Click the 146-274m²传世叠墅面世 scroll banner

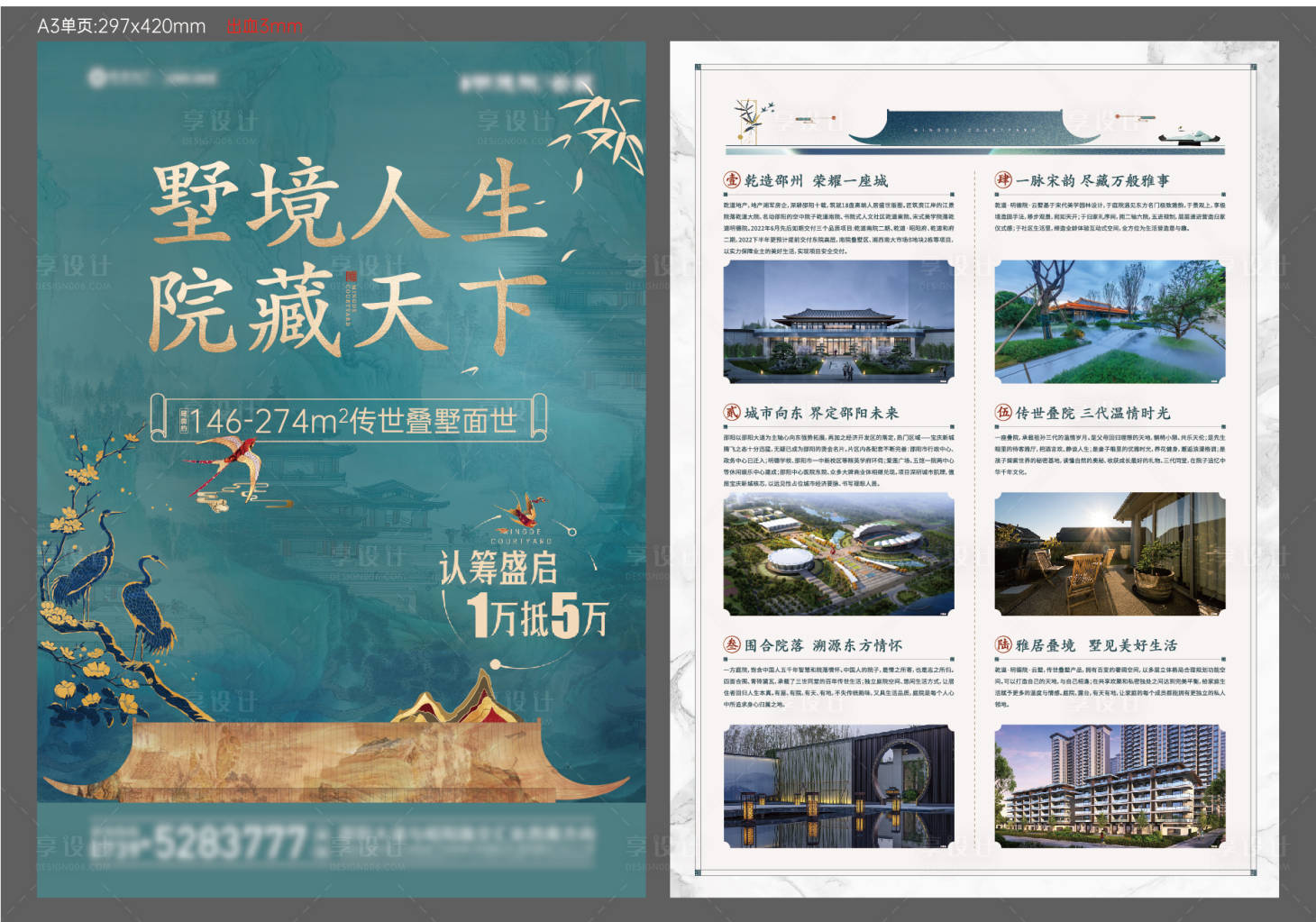(x=349, y=418)
